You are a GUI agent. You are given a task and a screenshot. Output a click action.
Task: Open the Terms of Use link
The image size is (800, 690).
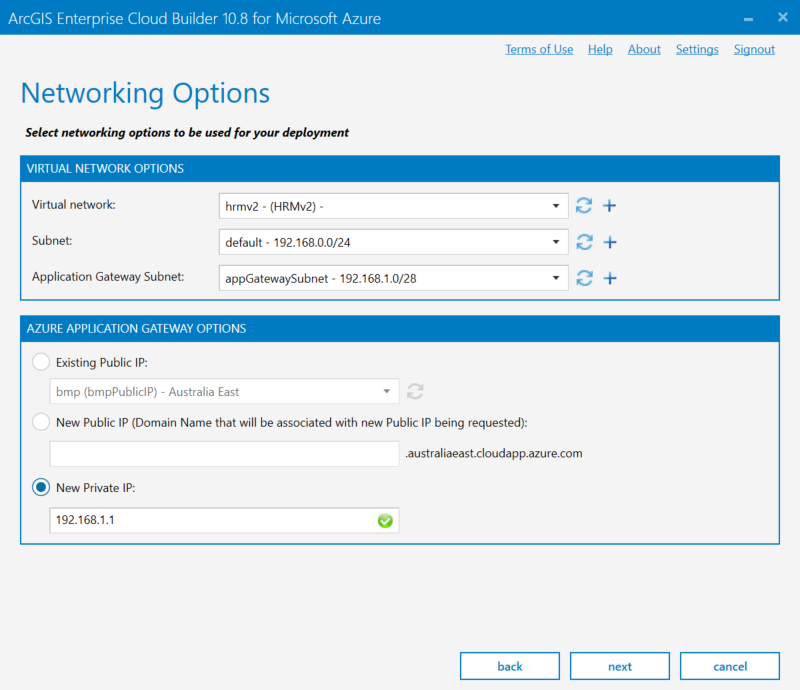539,49
